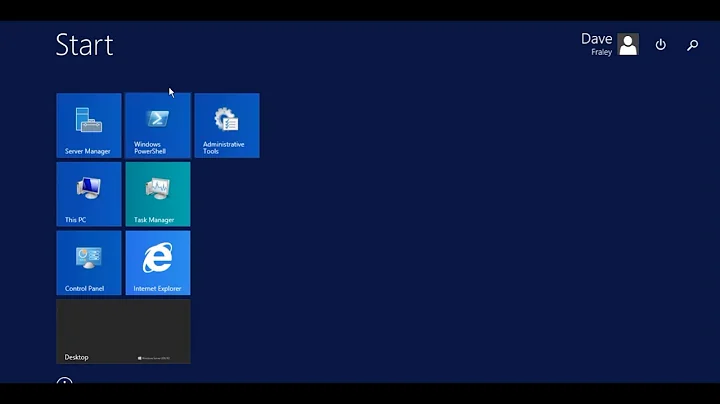Launch the Task Manager tile
Viewport: 720px width, 404px height.
pos(158,194)
